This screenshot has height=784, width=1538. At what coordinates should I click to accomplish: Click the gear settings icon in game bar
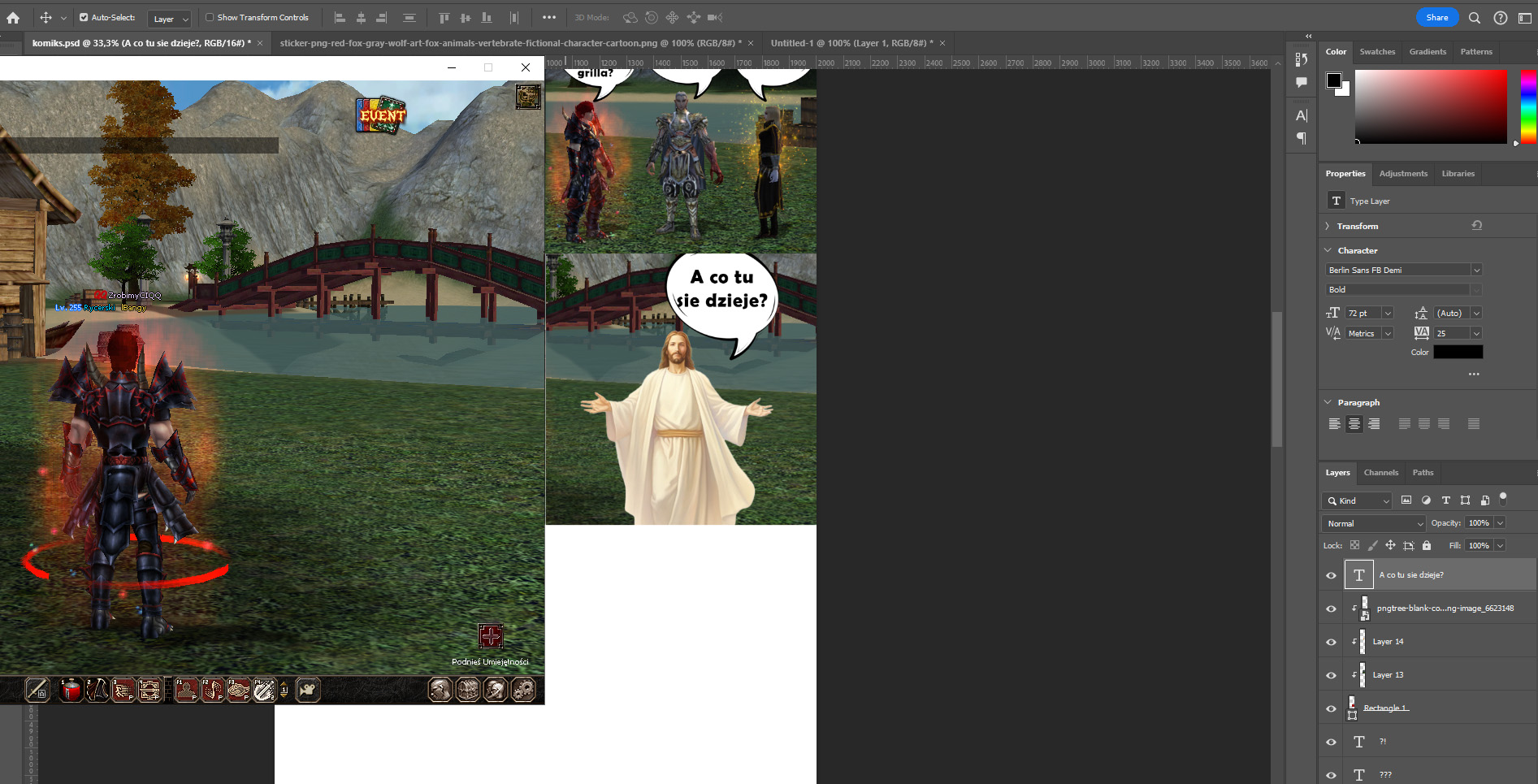point(523,690)
